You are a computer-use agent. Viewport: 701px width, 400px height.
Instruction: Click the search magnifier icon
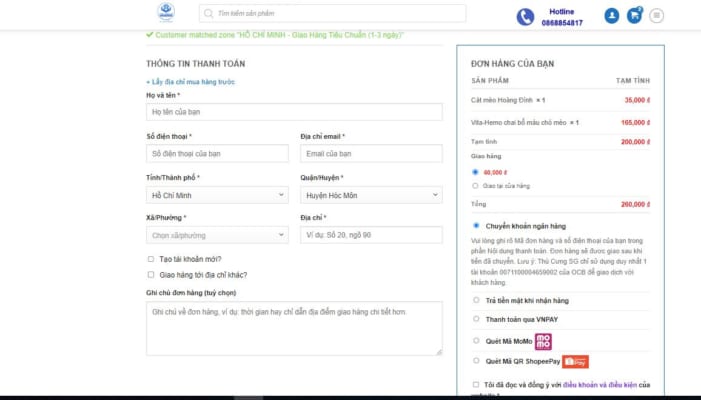coord(208,14)
